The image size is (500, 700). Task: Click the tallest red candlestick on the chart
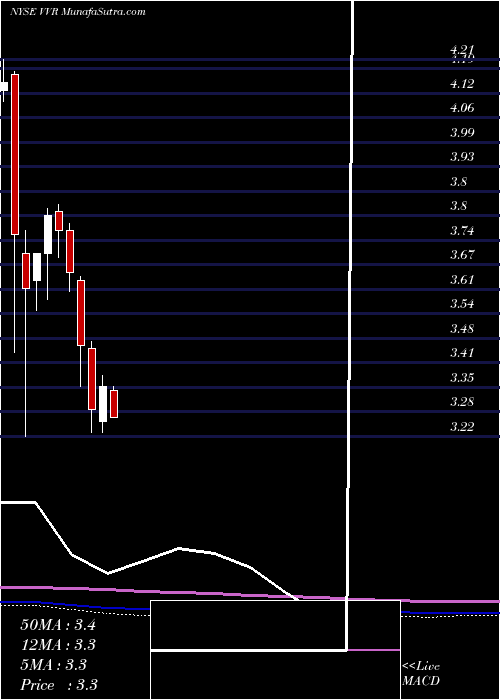[x=15, y=154]
